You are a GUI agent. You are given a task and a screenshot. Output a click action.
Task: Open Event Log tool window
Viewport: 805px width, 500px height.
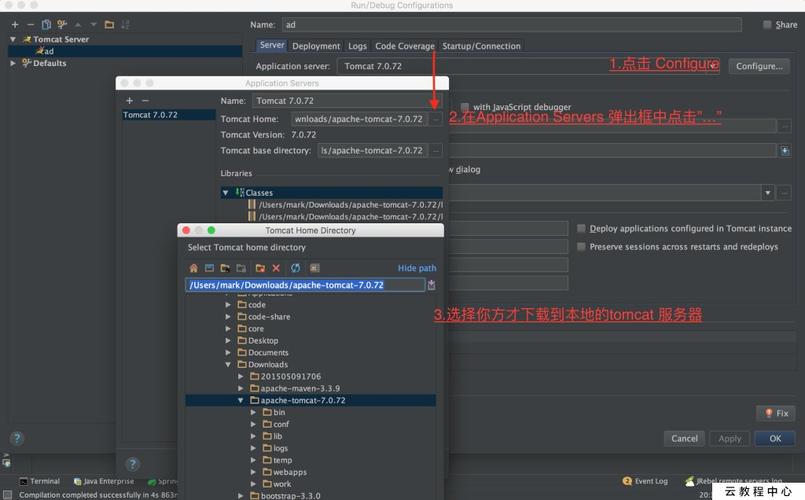click(x=645, y=482)
